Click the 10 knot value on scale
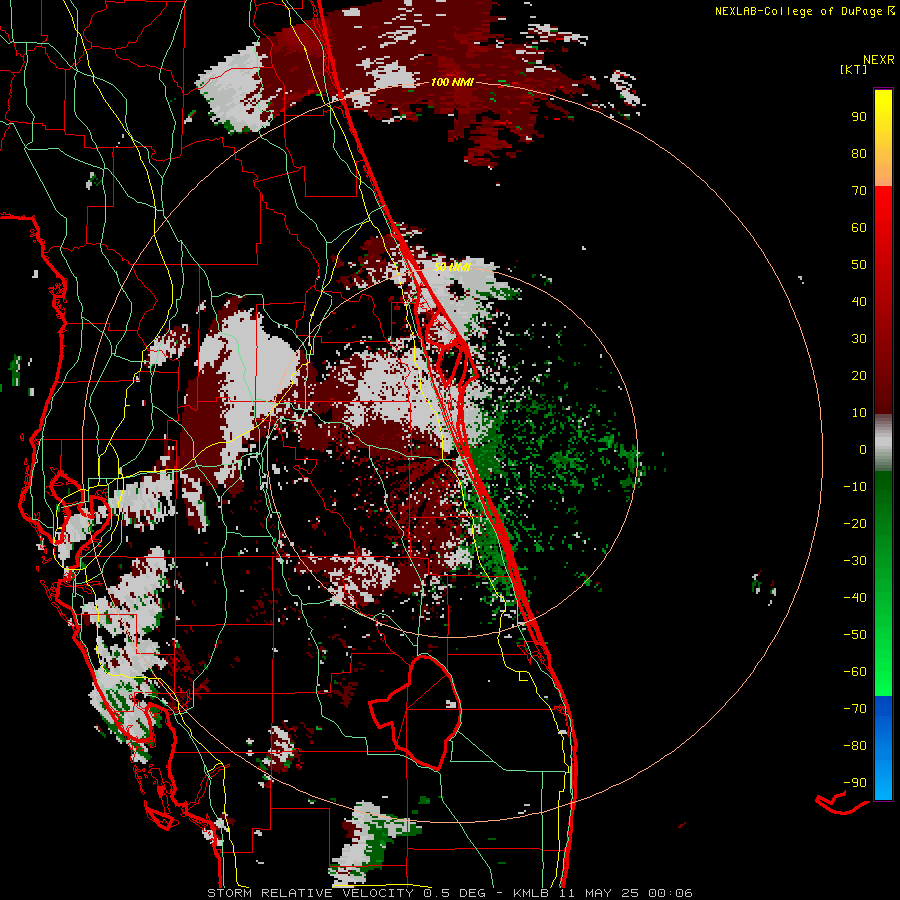 point(859,413)
